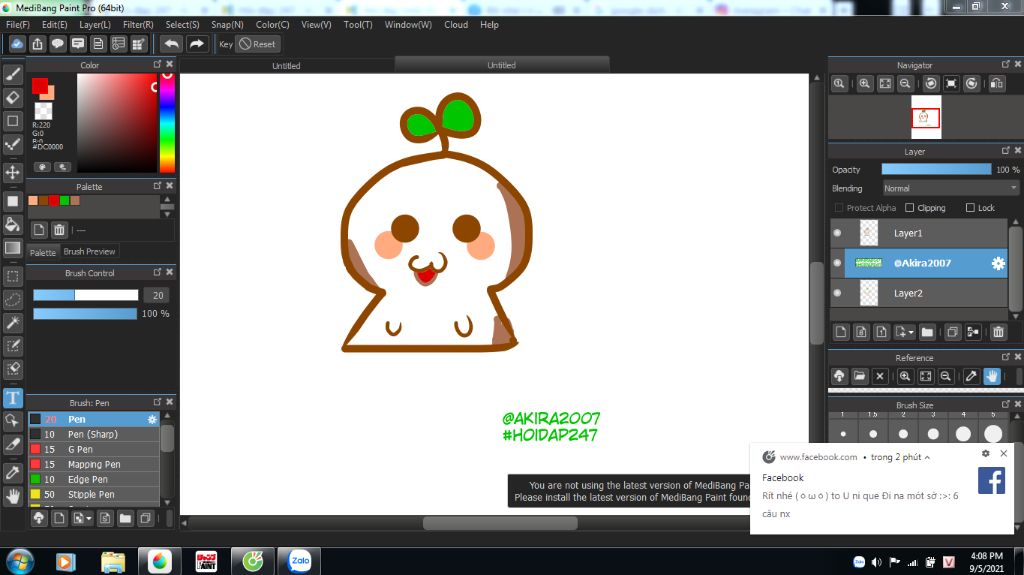The image size is (1024, 575).
Task: Click the Navigator zoom out icon
Action: pyautogui.click(x=905, y=84)
